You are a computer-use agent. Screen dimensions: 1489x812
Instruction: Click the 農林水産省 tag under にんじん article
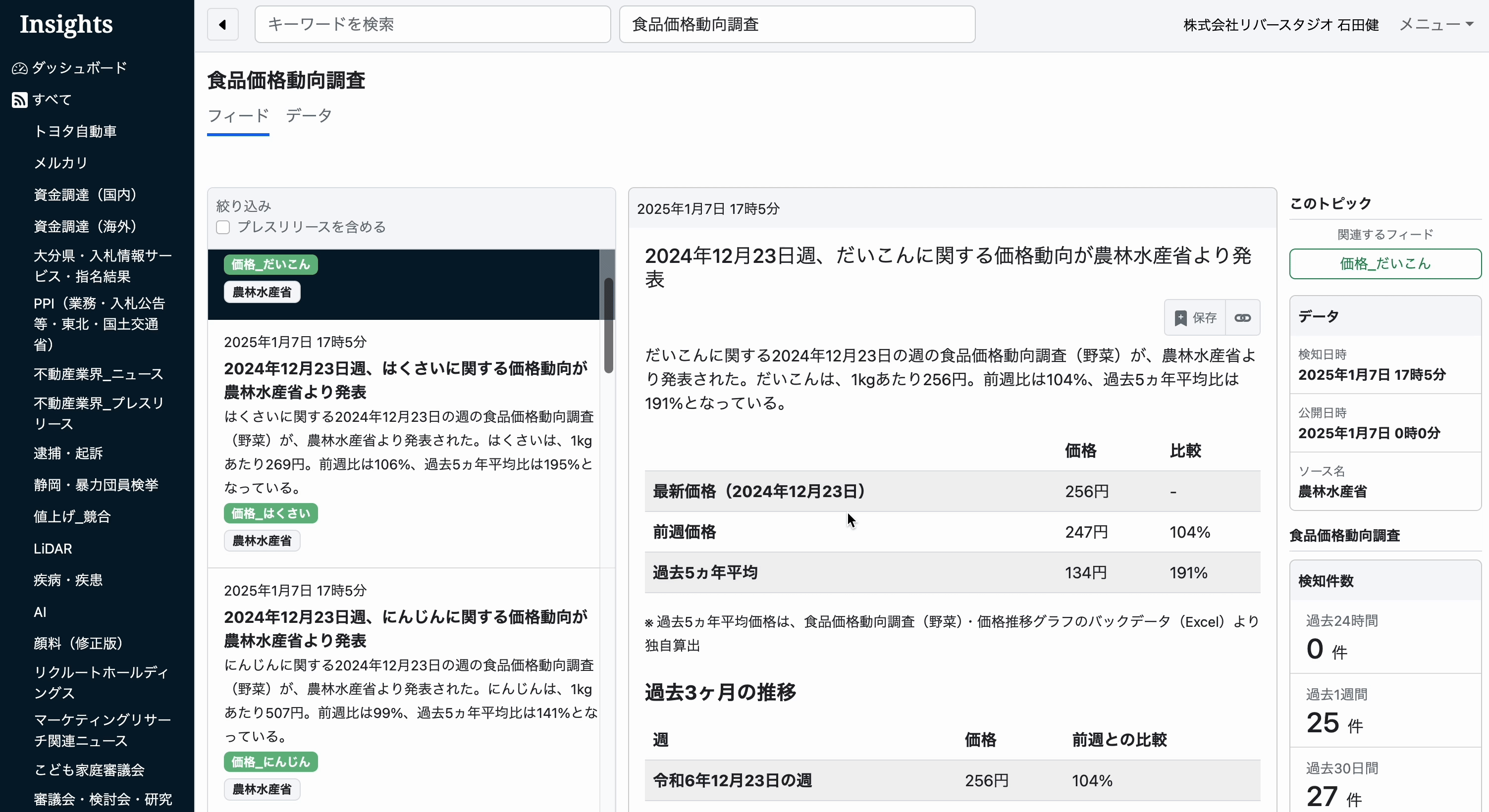point(262,789)
